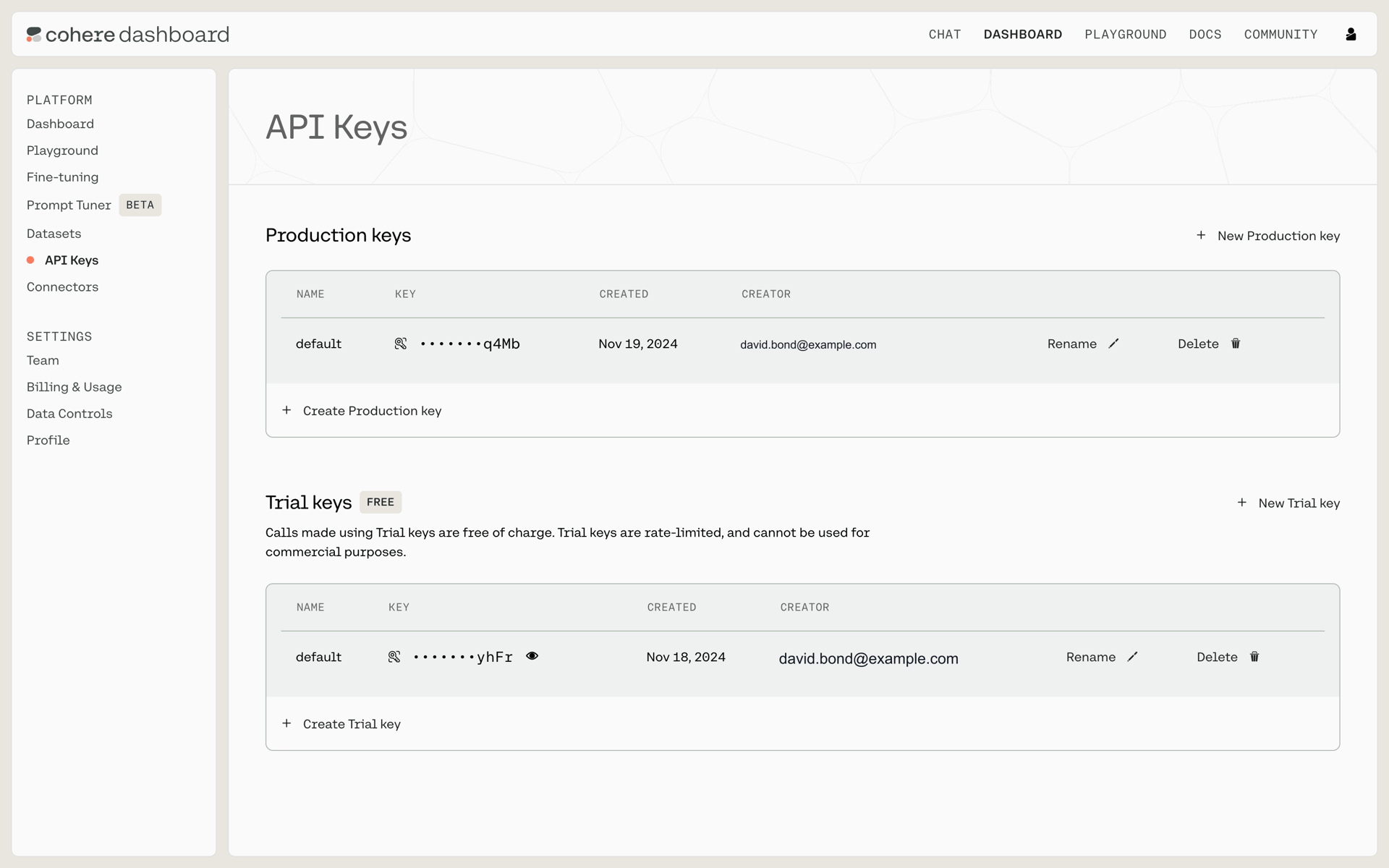Click the key icon beside the q4Mb key
The height and width of the screenshot is (868, 1389).
point(401,344)
